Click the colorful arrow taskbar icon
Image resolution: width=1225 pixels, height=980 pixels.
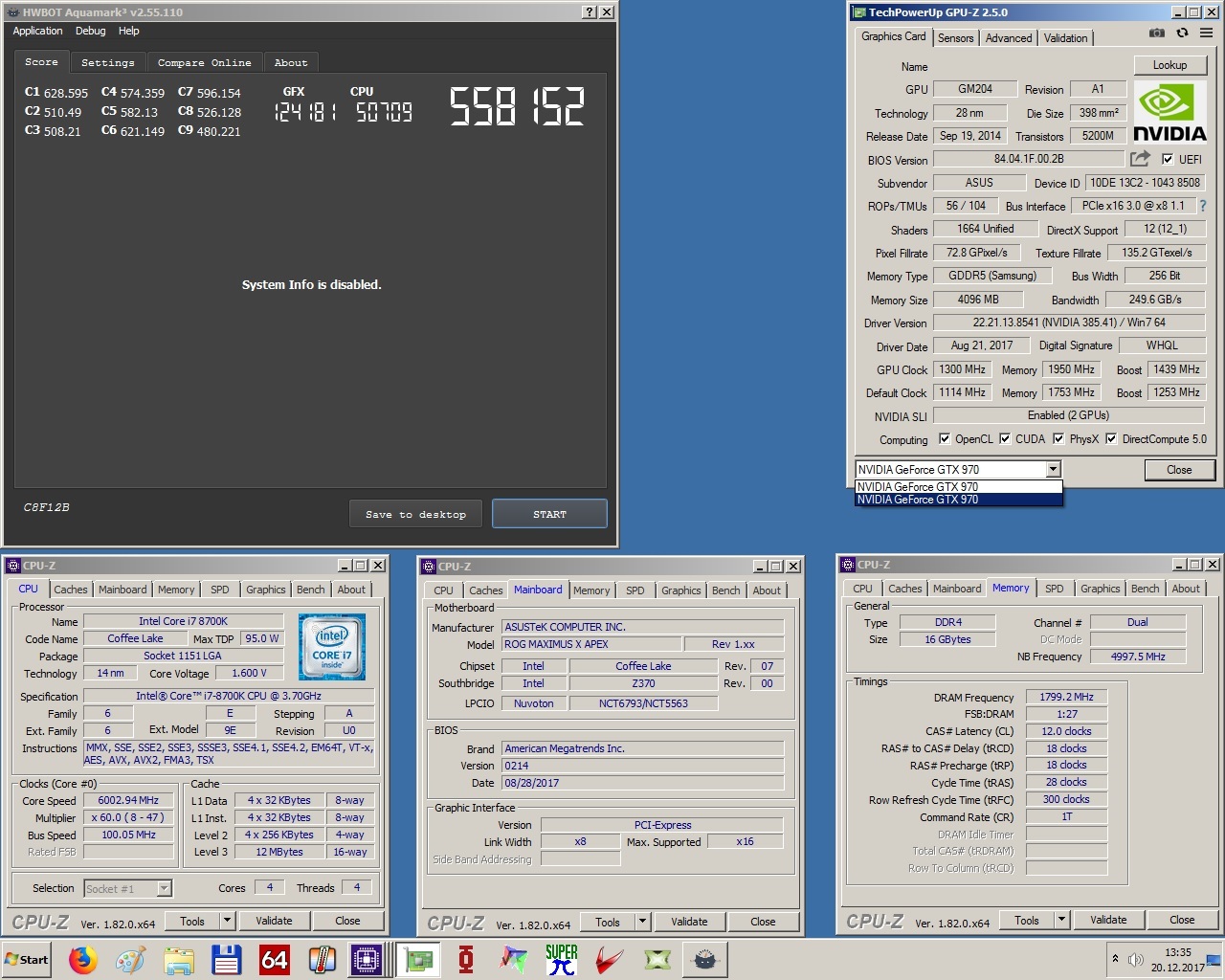pos(514,959)
